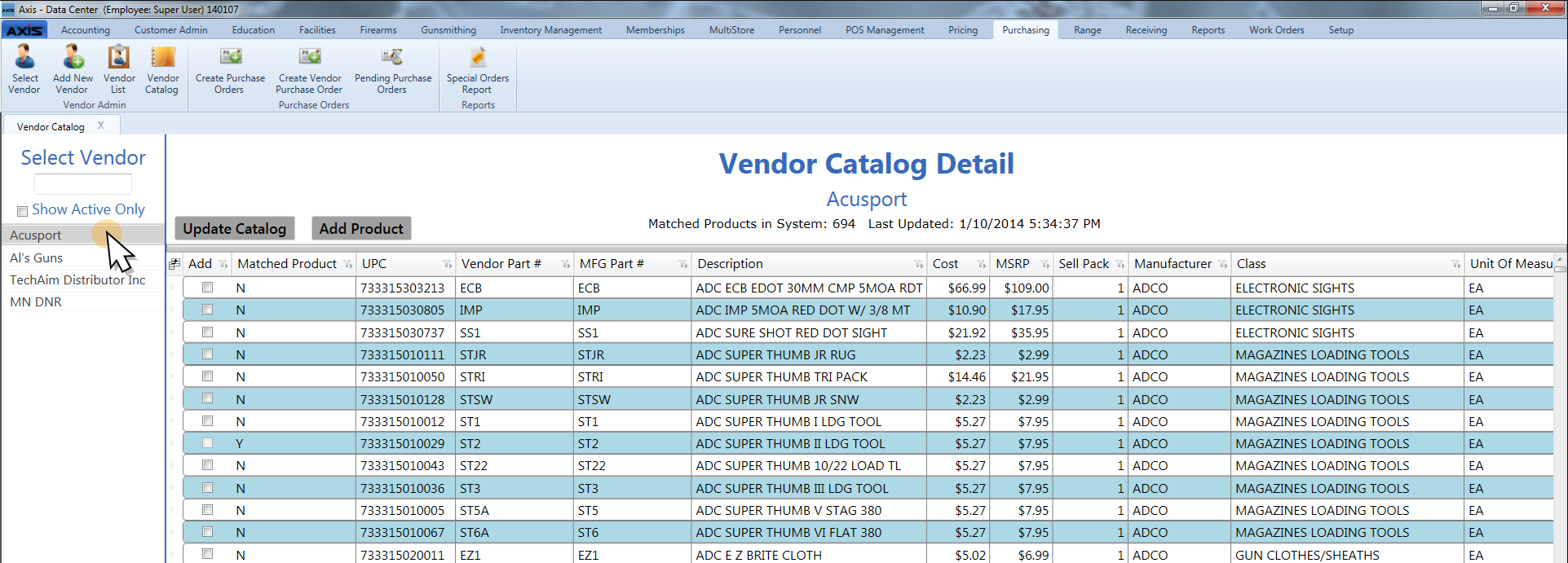Check Add box for STRI row
1568x563 pixels.
tap(207, 376)
